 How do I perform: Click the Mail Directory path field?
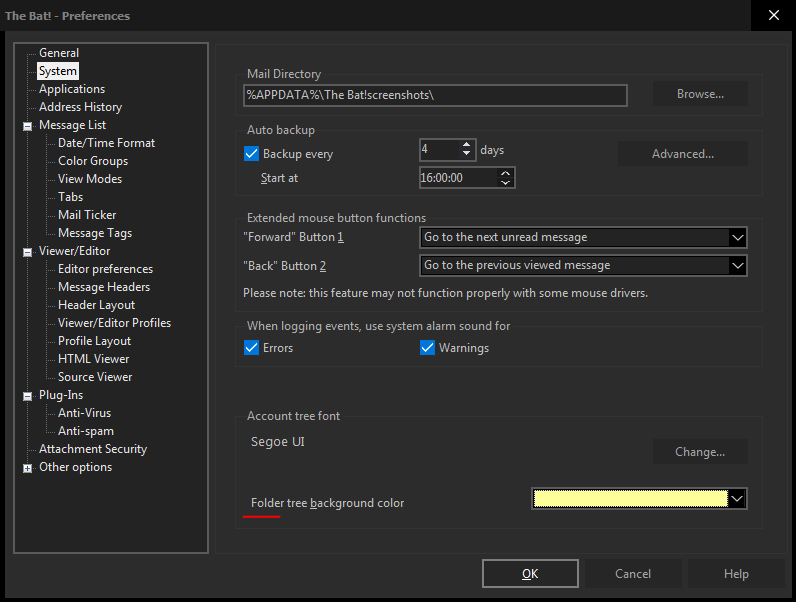tap(436, 95)
